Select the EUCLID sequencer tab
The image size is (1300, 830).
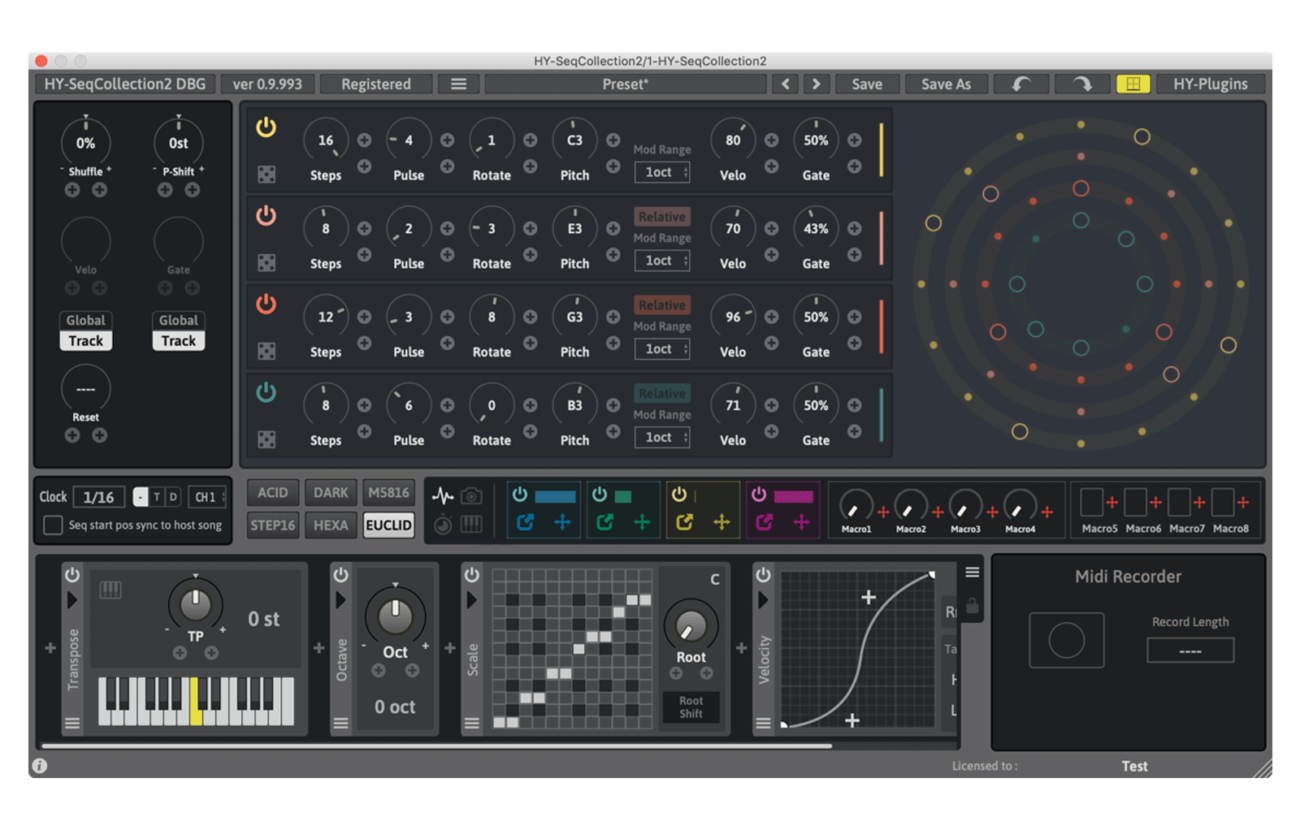(388, 525)
